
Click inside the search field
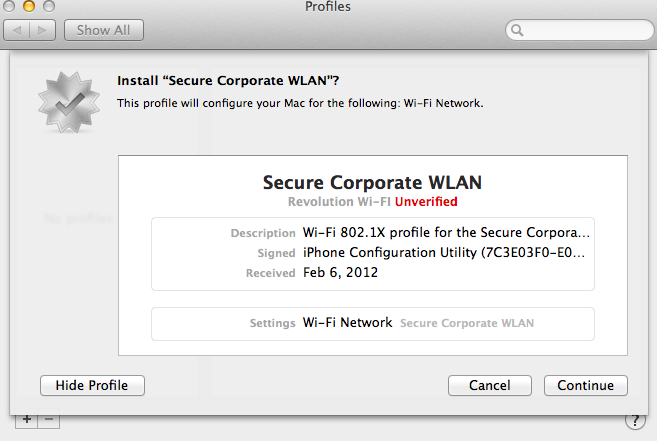579,30
